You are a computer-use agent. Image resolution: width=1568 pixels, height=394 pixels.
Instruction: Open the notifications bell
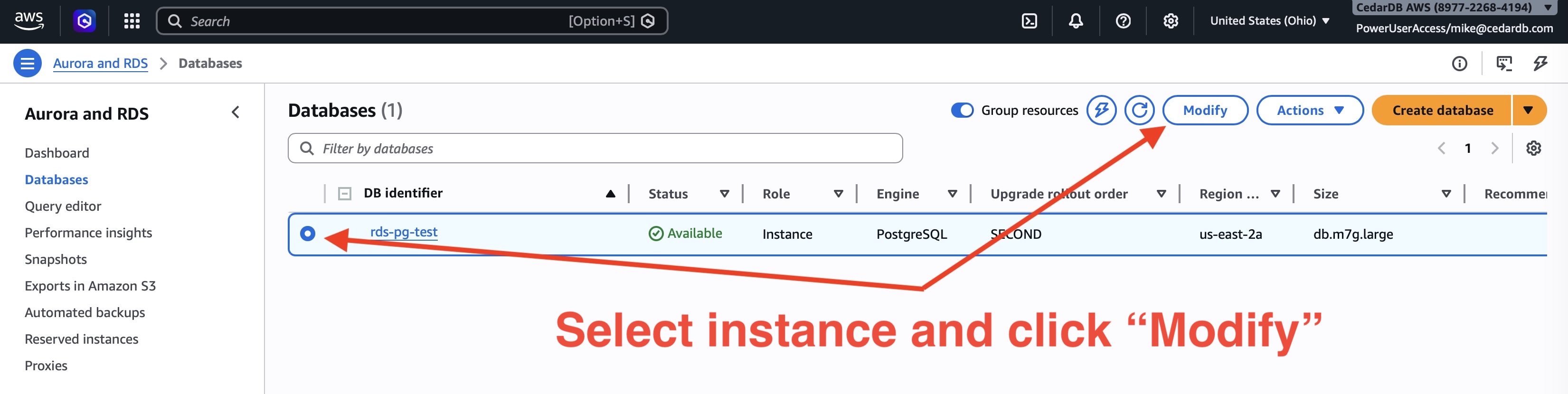(x=1076, y=21)
